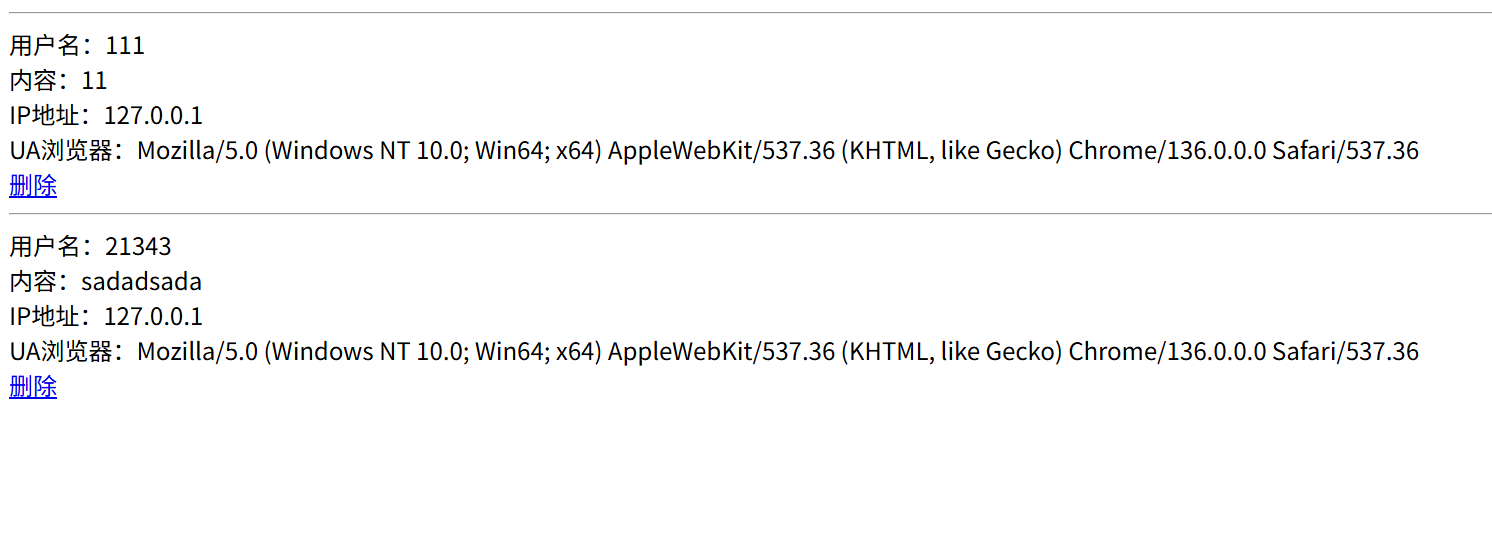Click the horizontal divider between the two entries
This screenshot has width=1492, height=546.
click(750, 214)
